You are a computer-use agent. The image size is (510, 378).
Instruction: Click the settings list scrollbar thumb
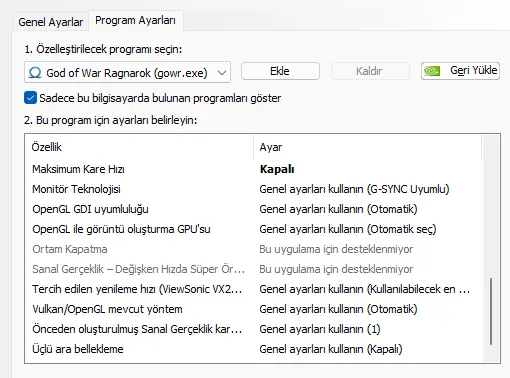point(491,311)
